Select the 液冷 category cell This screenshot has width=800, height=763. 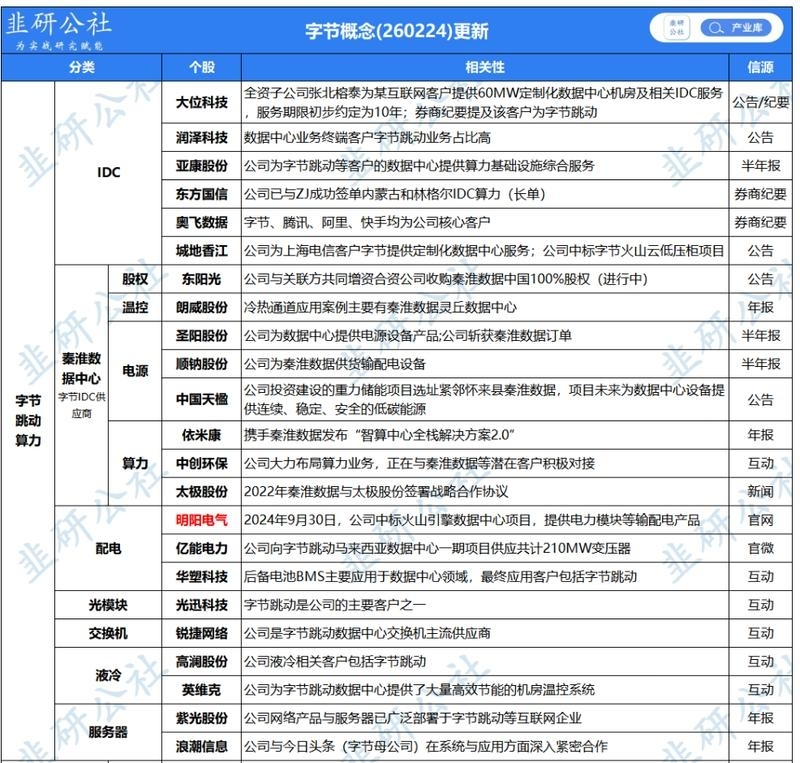point(108,676)
